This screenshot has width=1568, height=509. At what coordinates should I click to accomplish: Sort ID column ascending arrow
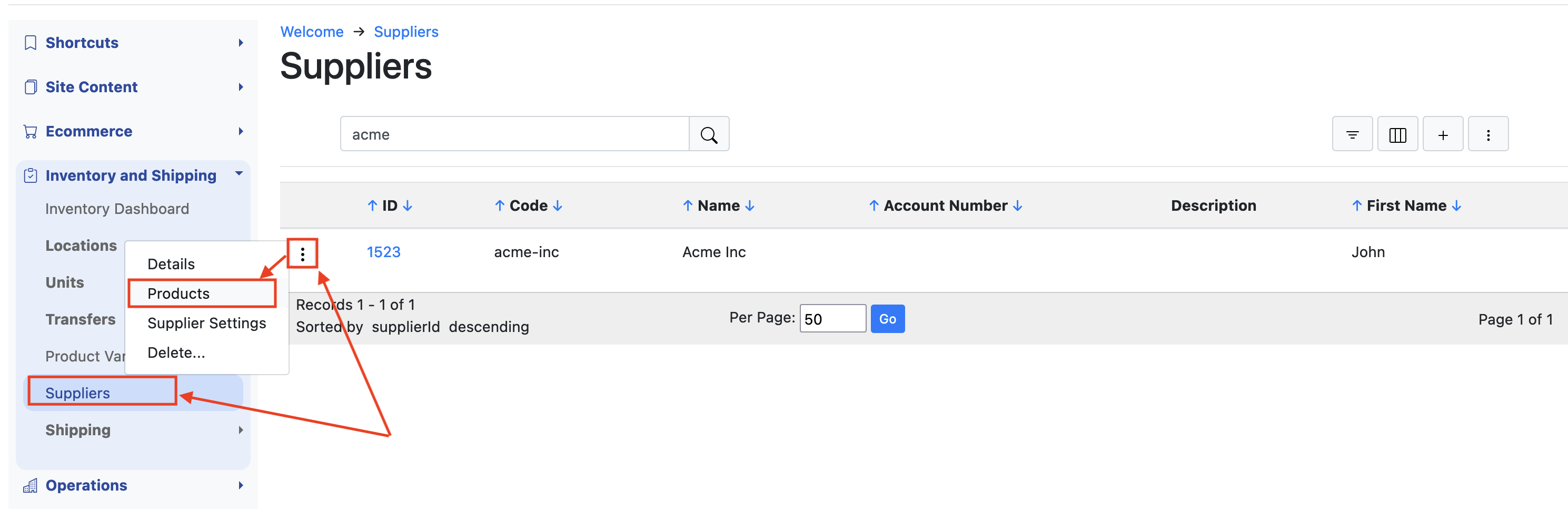(373, 206)
